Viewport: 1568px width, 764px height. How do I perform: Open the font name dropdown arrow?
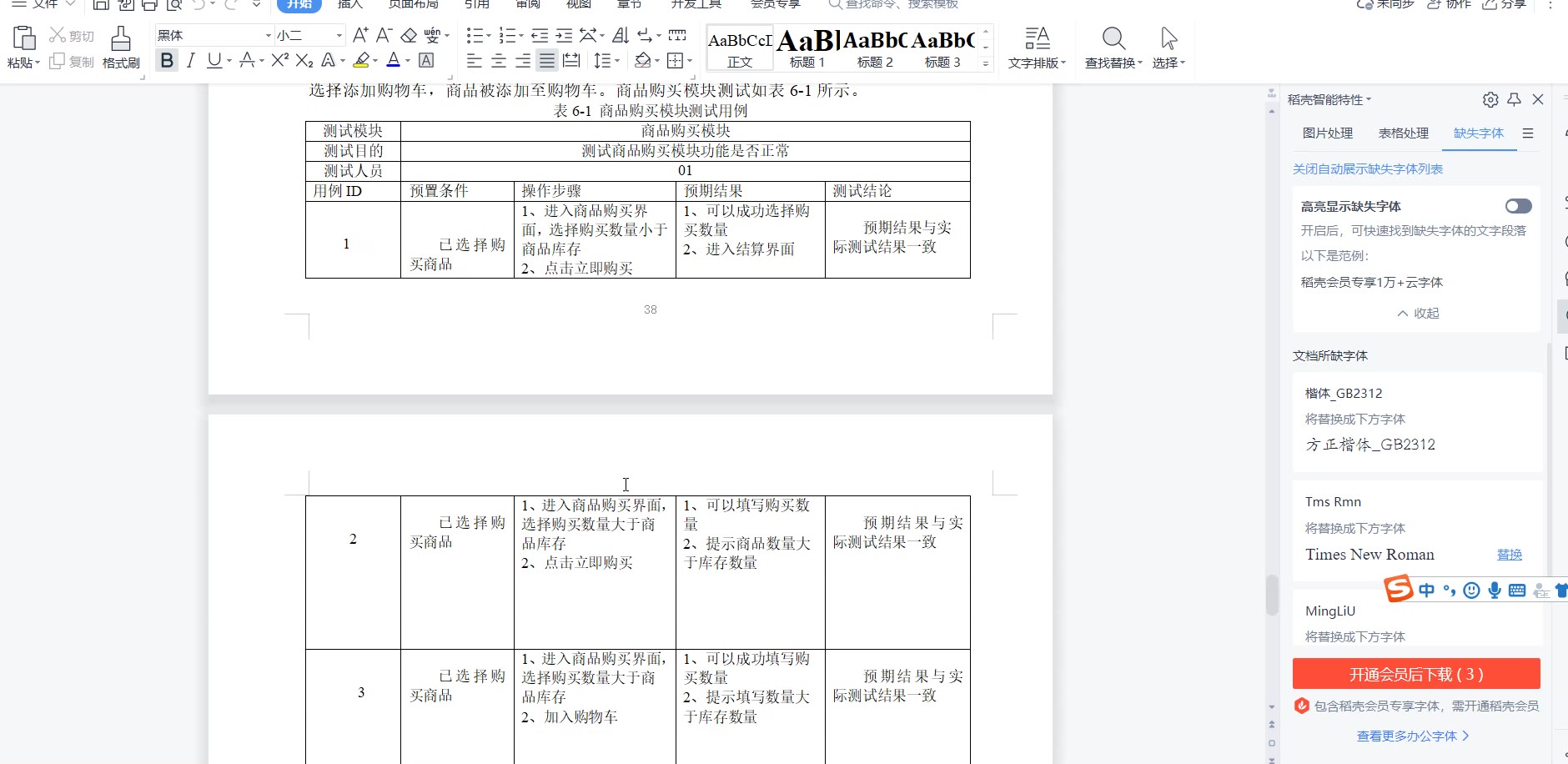coord(269,35)
